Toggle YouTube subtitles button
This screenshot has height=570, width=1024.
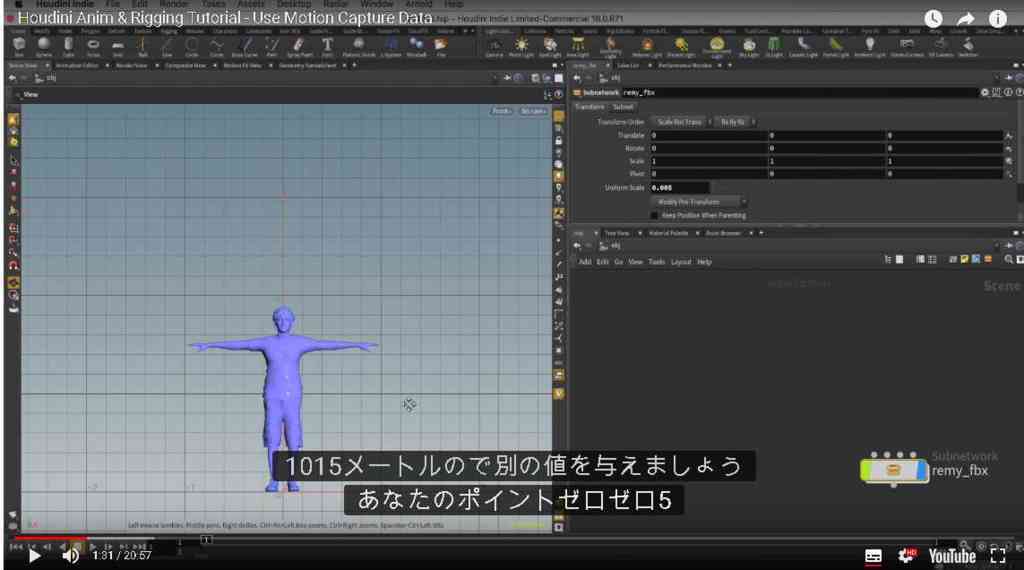tap(873, 556)
